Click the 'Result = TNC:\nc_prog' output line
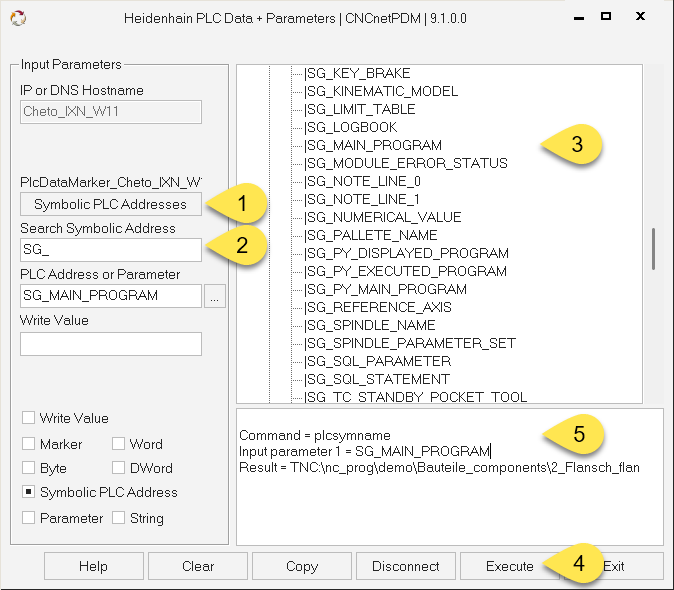 [x=439, y=468]
